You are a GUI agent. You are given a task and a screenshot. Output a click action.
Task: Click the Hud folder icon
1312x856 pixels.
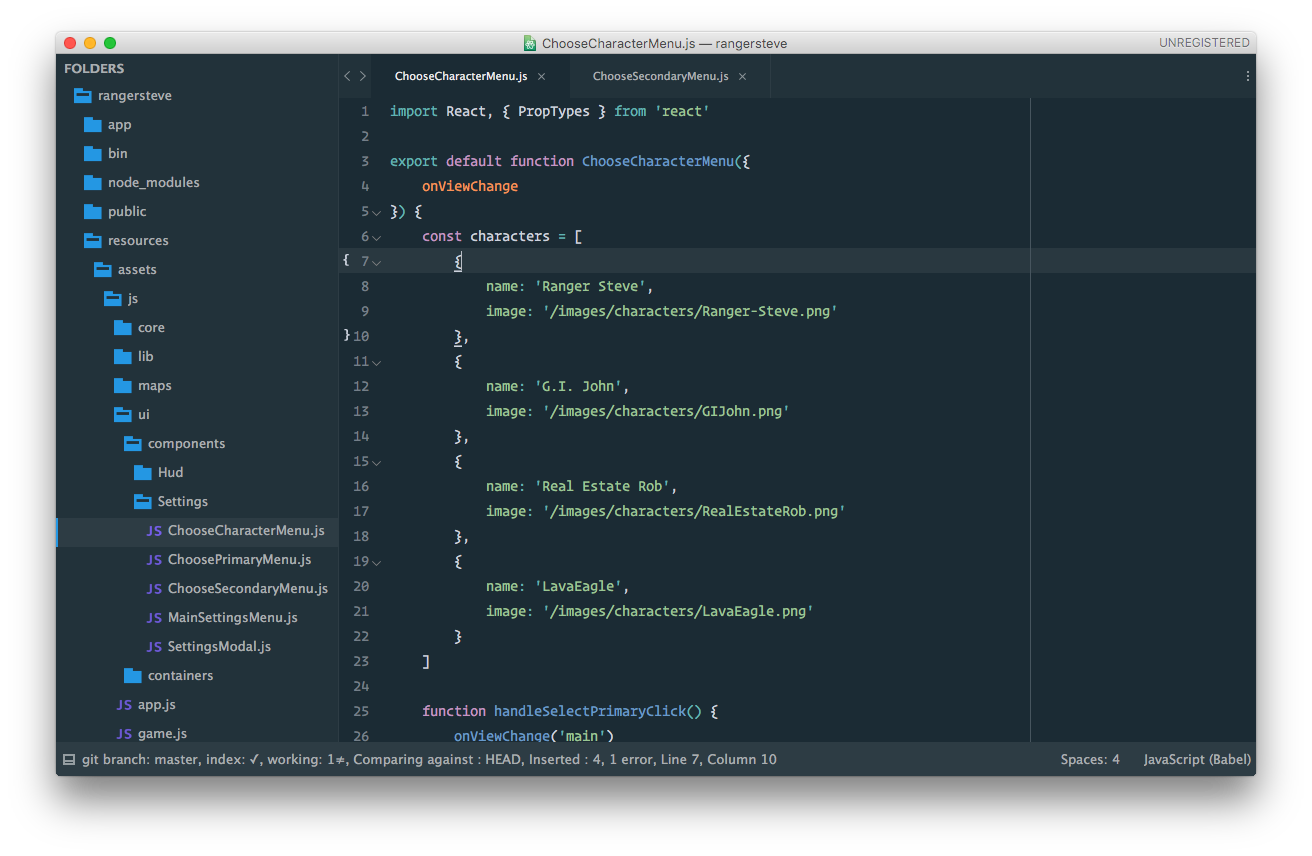pyautogui.click(x=142, y=473)
